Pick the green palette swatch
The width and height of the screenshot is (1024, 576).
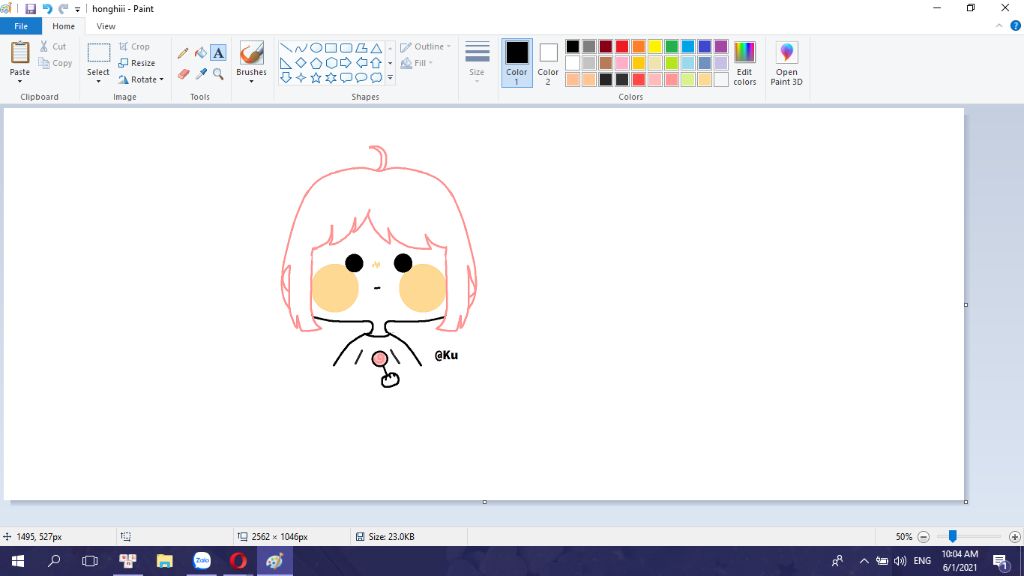pyautogui.click(x=671, y=46)
